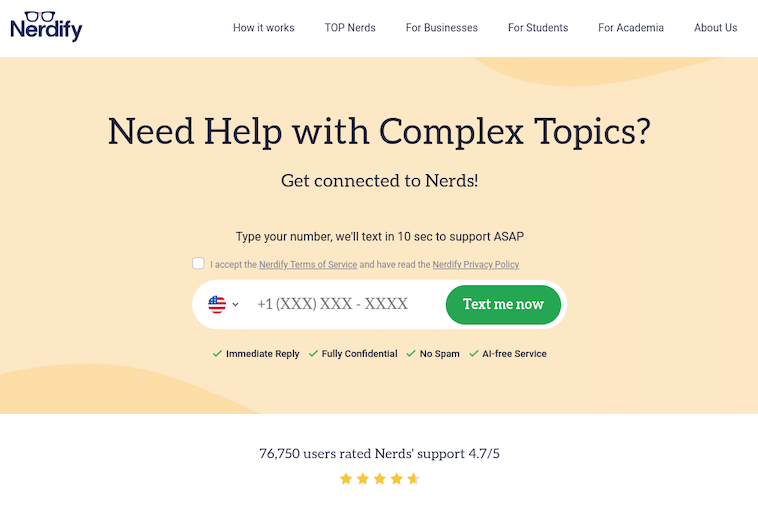Screen dimensions: 758x510
Task: Open the For Academia page
Action: point(631,28)
